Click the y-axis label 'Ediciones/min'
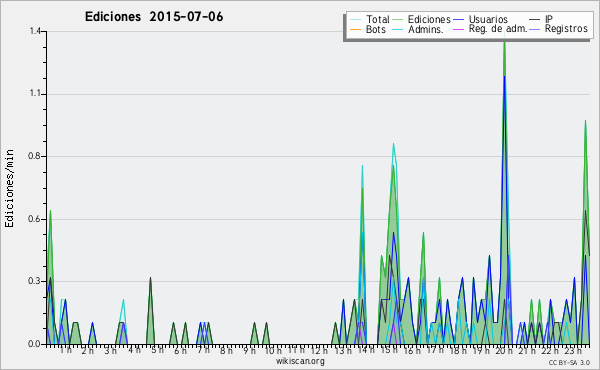Viewport: 600px width, 370px height. pyautogui.click(x=9, y=188)
